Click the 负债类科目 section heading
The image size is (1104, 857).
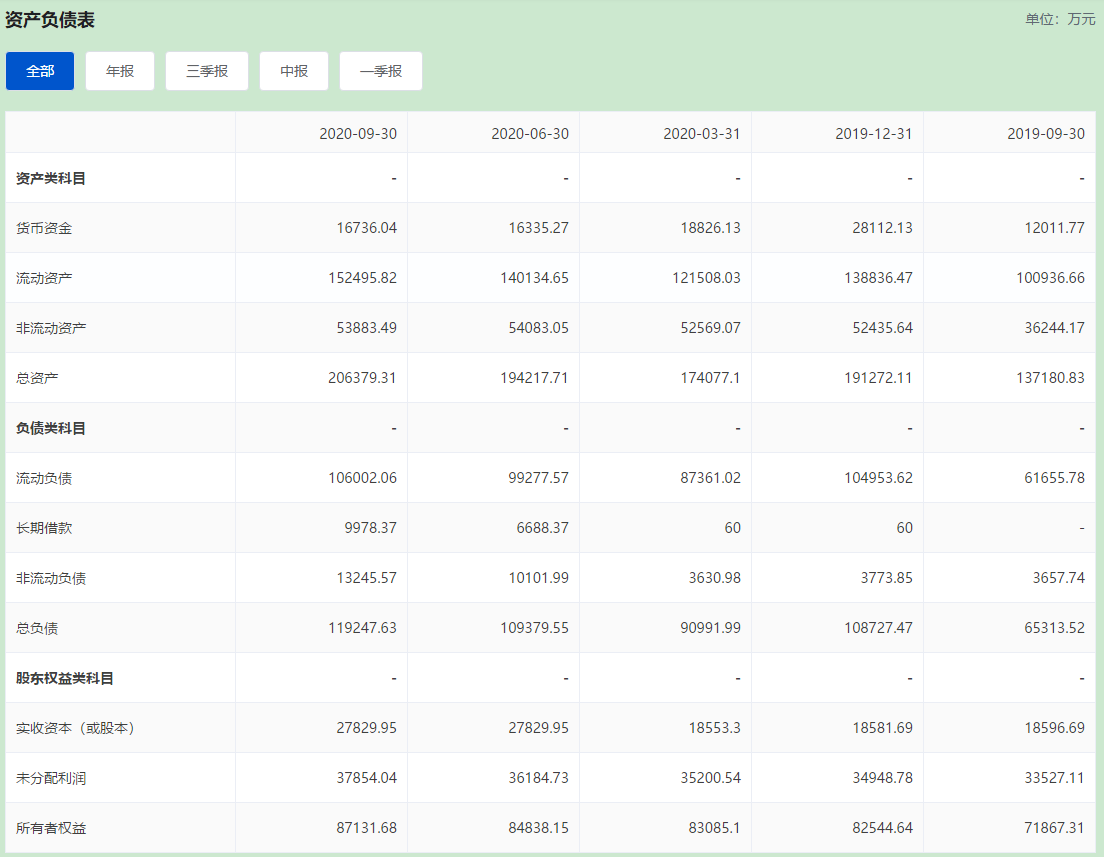coord(51,428)
